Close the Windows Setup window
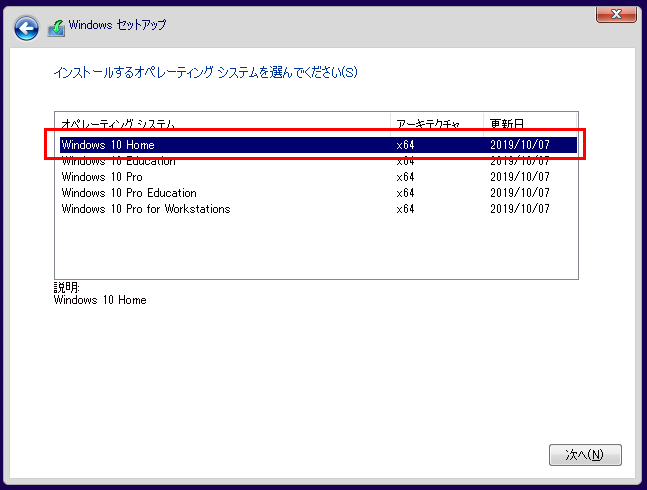Screen dimensions: 647x490 tap(617, 13)
